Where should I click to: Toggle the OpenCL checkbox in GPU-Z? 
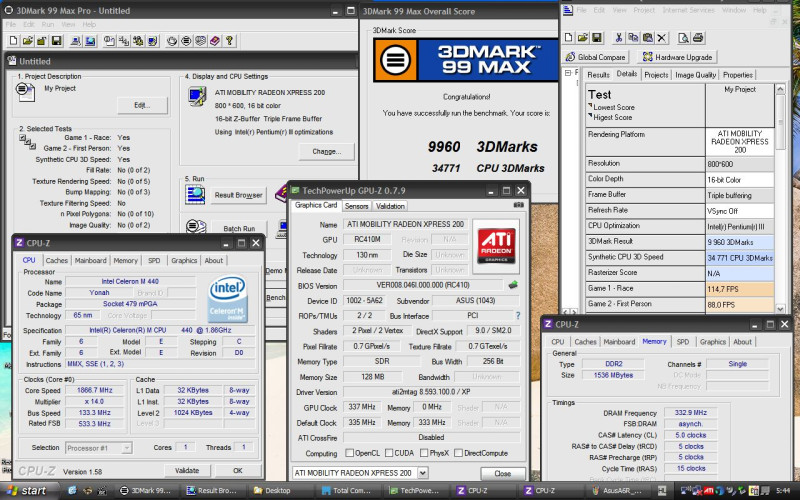(x=349, y=453)
